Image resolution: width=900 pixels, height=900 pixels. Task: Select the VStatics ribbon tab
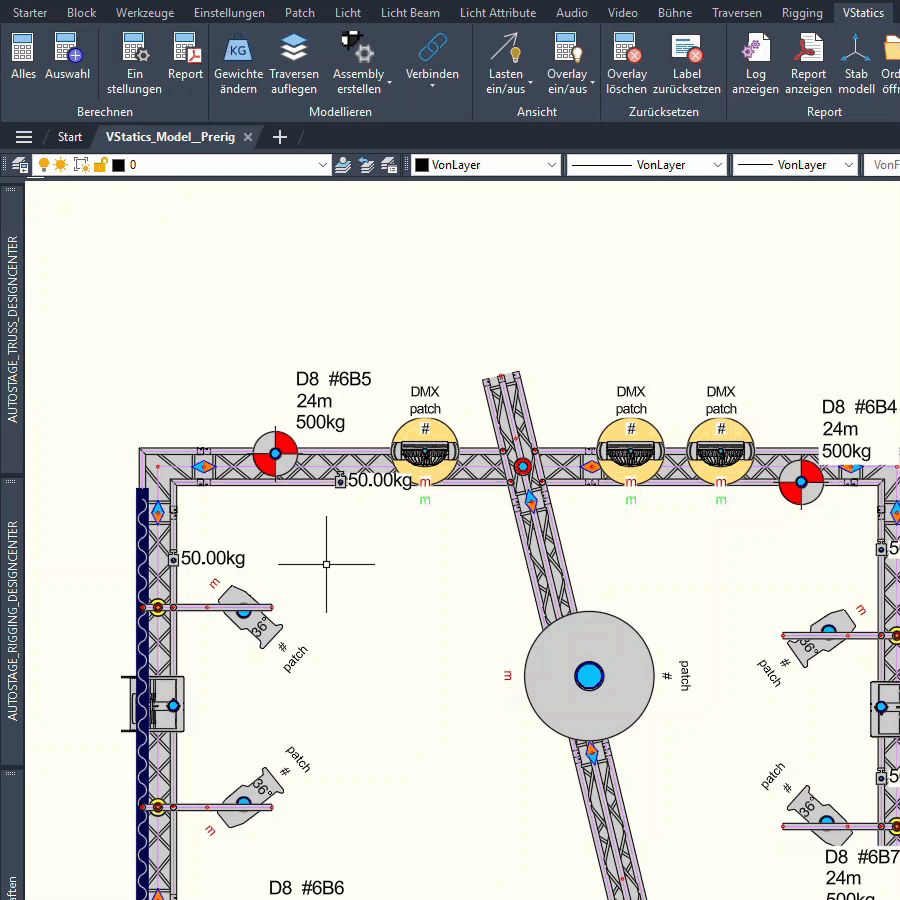863,13
